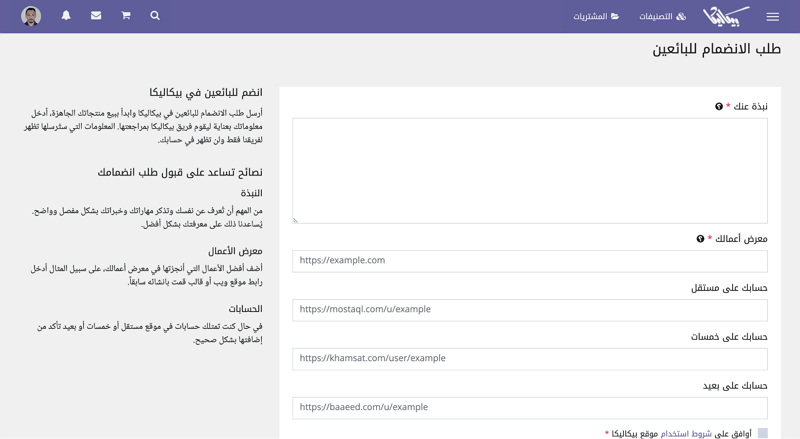Click the textarea resize handle corner
The image size is (800, 439).
(295, 221)
